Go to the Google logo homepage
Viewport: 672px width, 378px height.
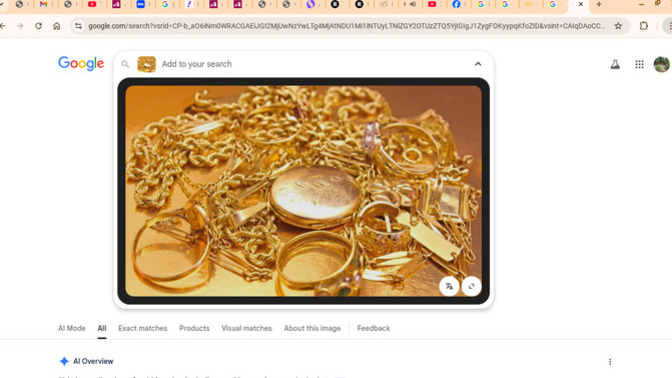point(81,63)
